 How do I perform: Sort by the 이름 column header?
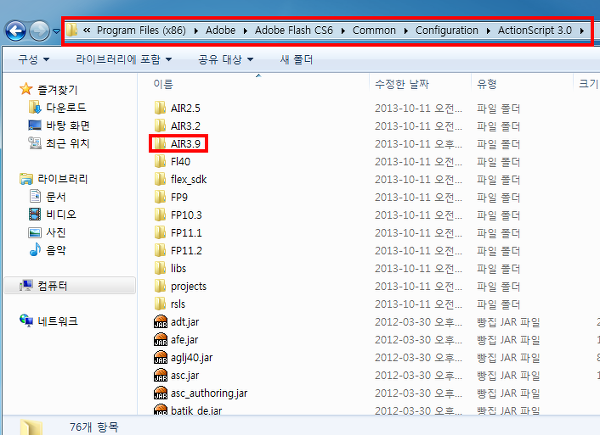163,84
